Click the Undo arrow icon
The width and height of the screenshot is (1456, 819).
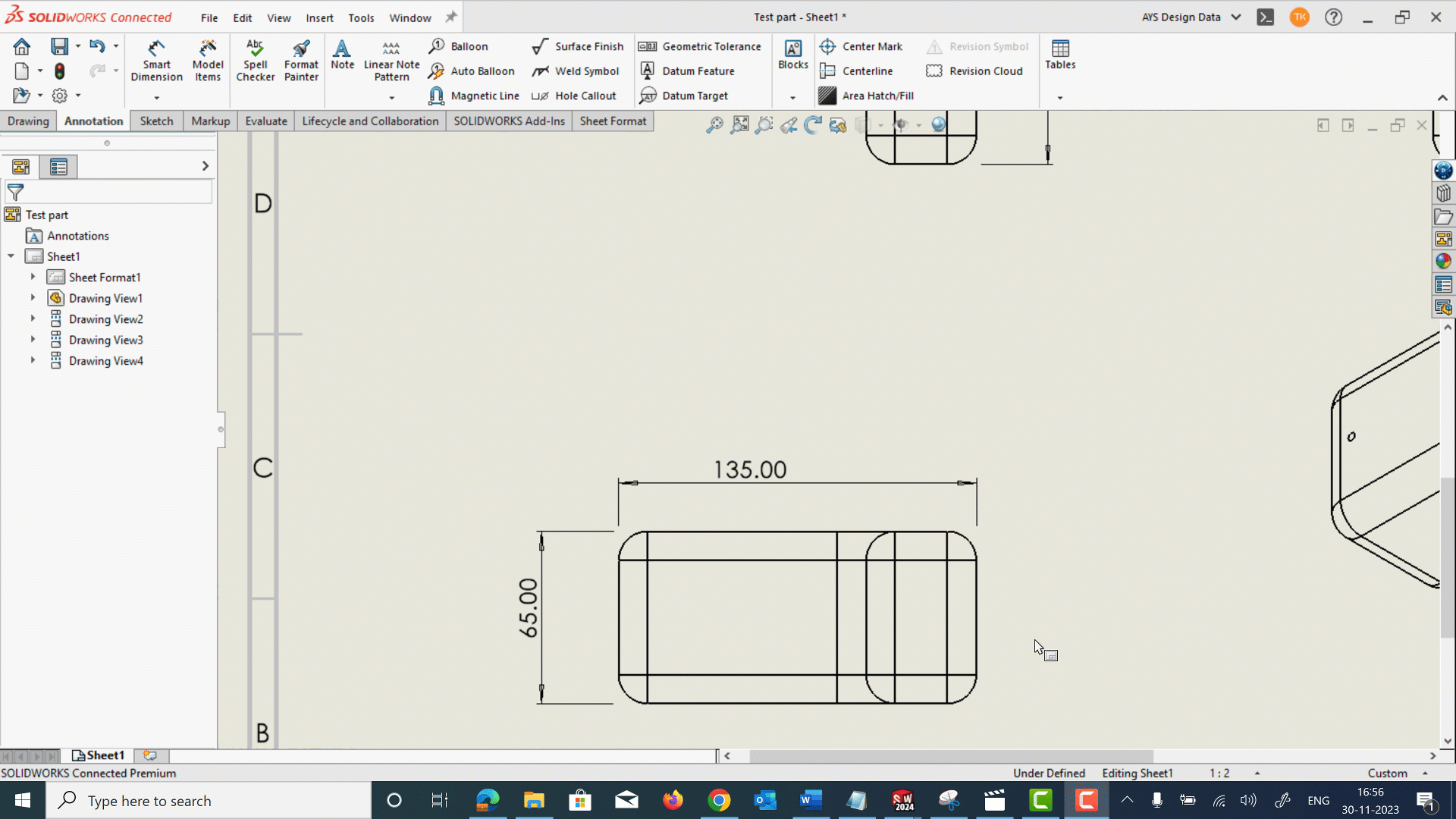pos(96,47)
